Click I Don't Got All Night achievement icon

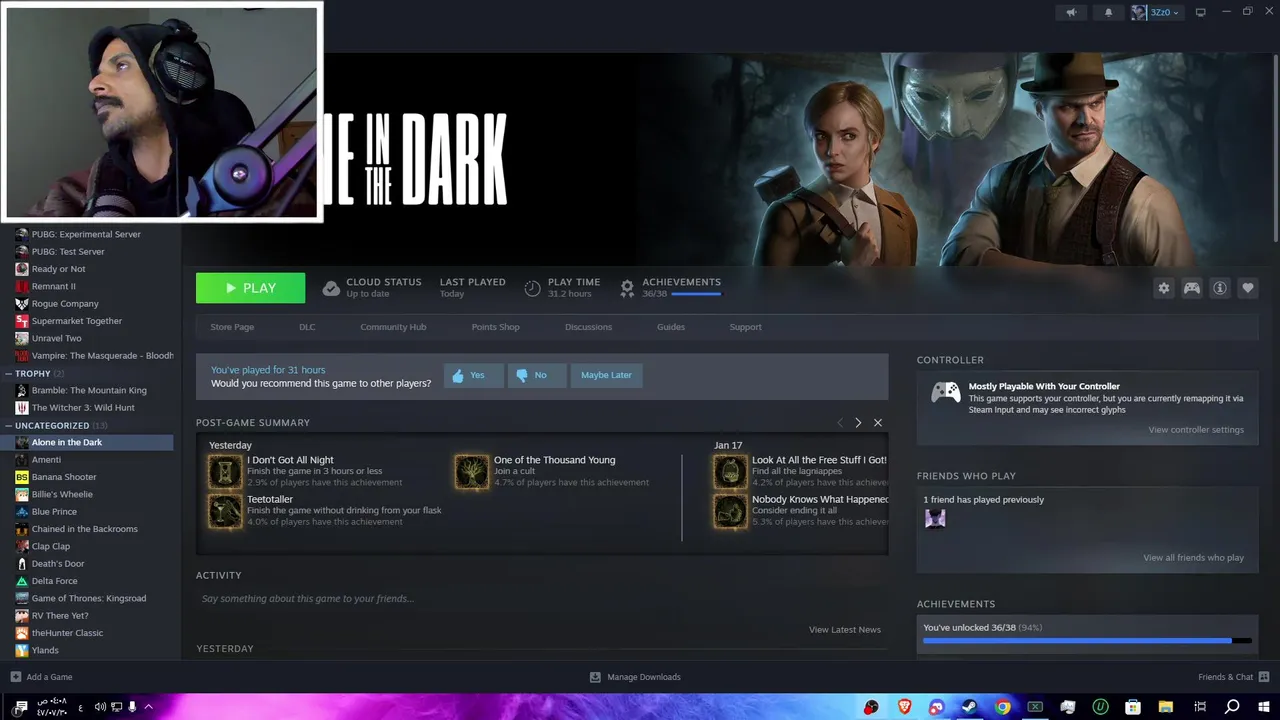click(x=225, y=471)
